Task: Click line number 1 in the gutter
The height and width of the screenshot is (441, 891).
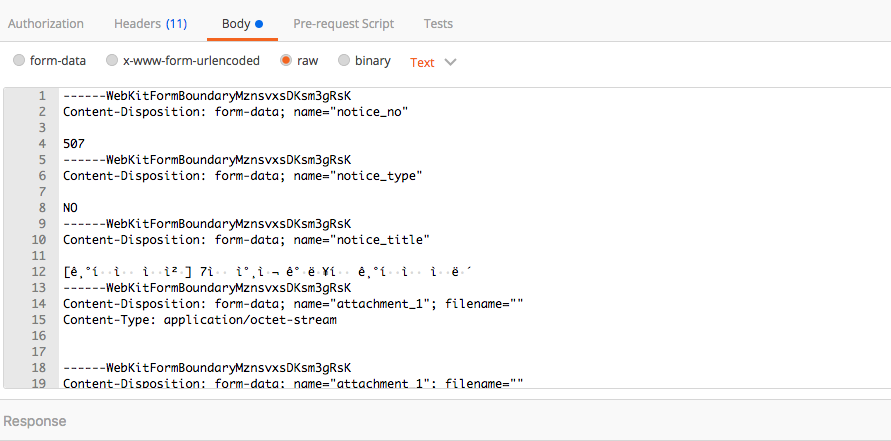Action: point(42,96)
